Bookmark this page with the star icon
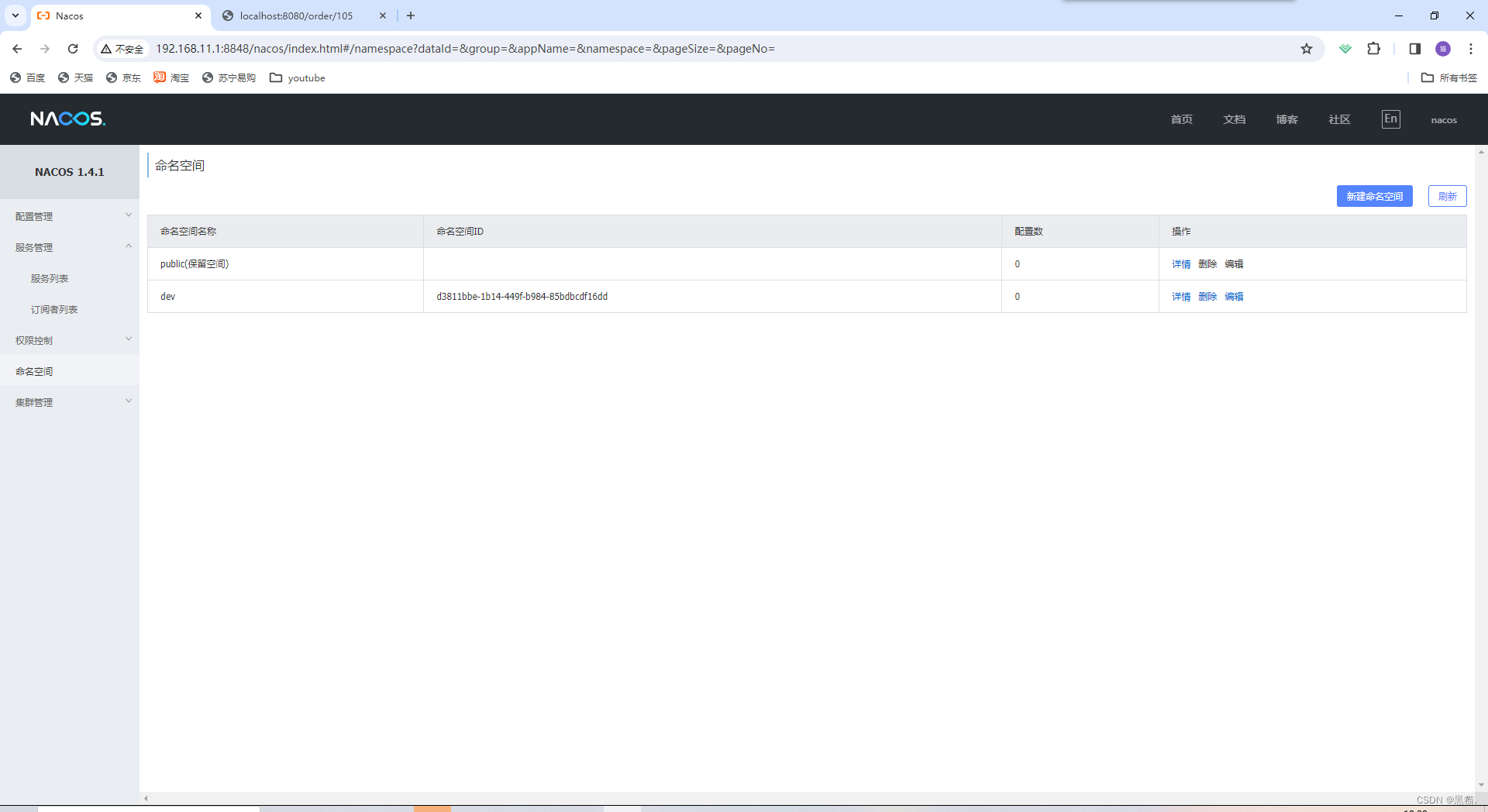Screen dimensions: 1488x812 1307,49
